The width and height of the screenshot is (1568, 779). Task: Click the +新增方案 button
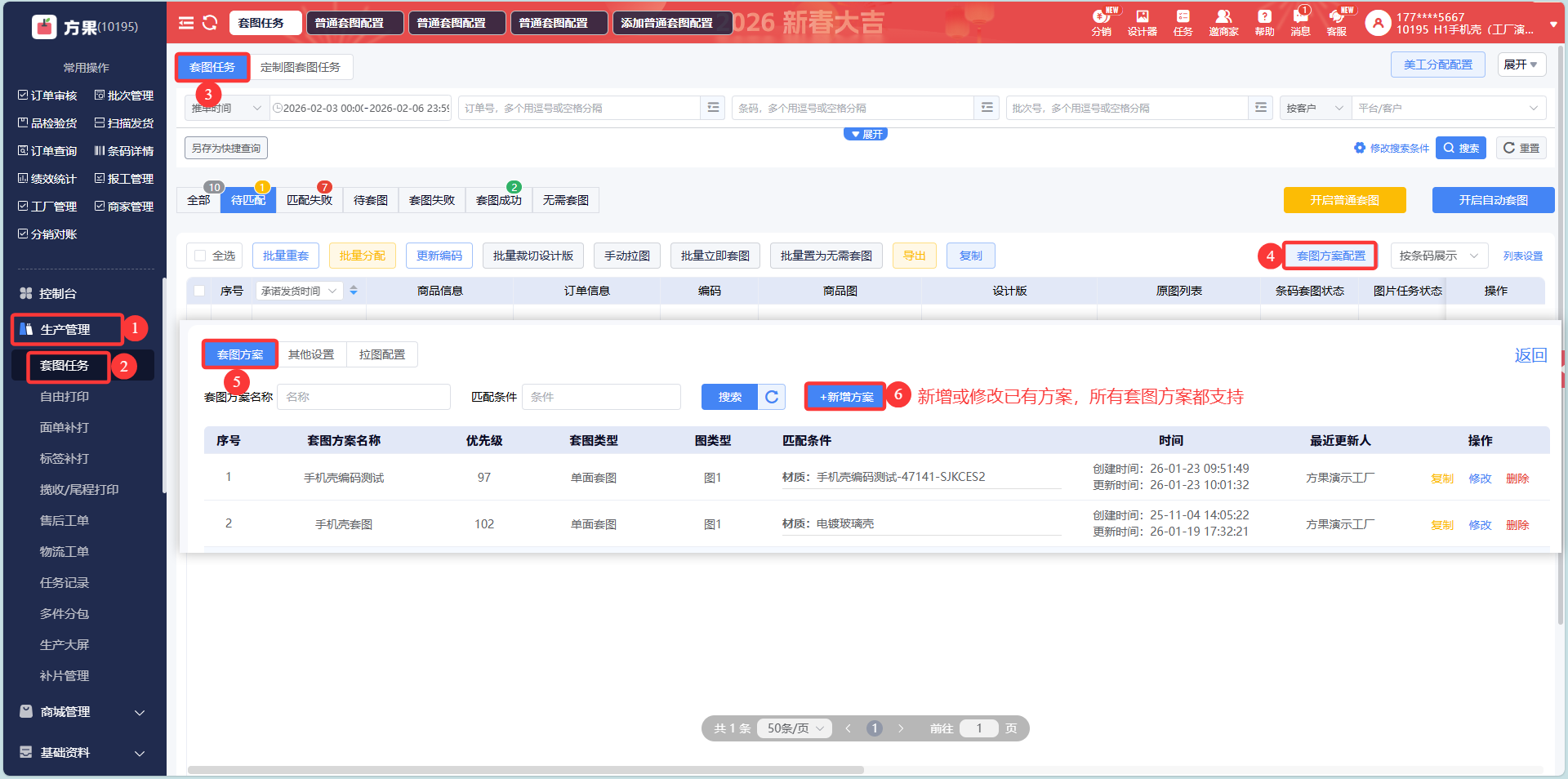(845, 397)
